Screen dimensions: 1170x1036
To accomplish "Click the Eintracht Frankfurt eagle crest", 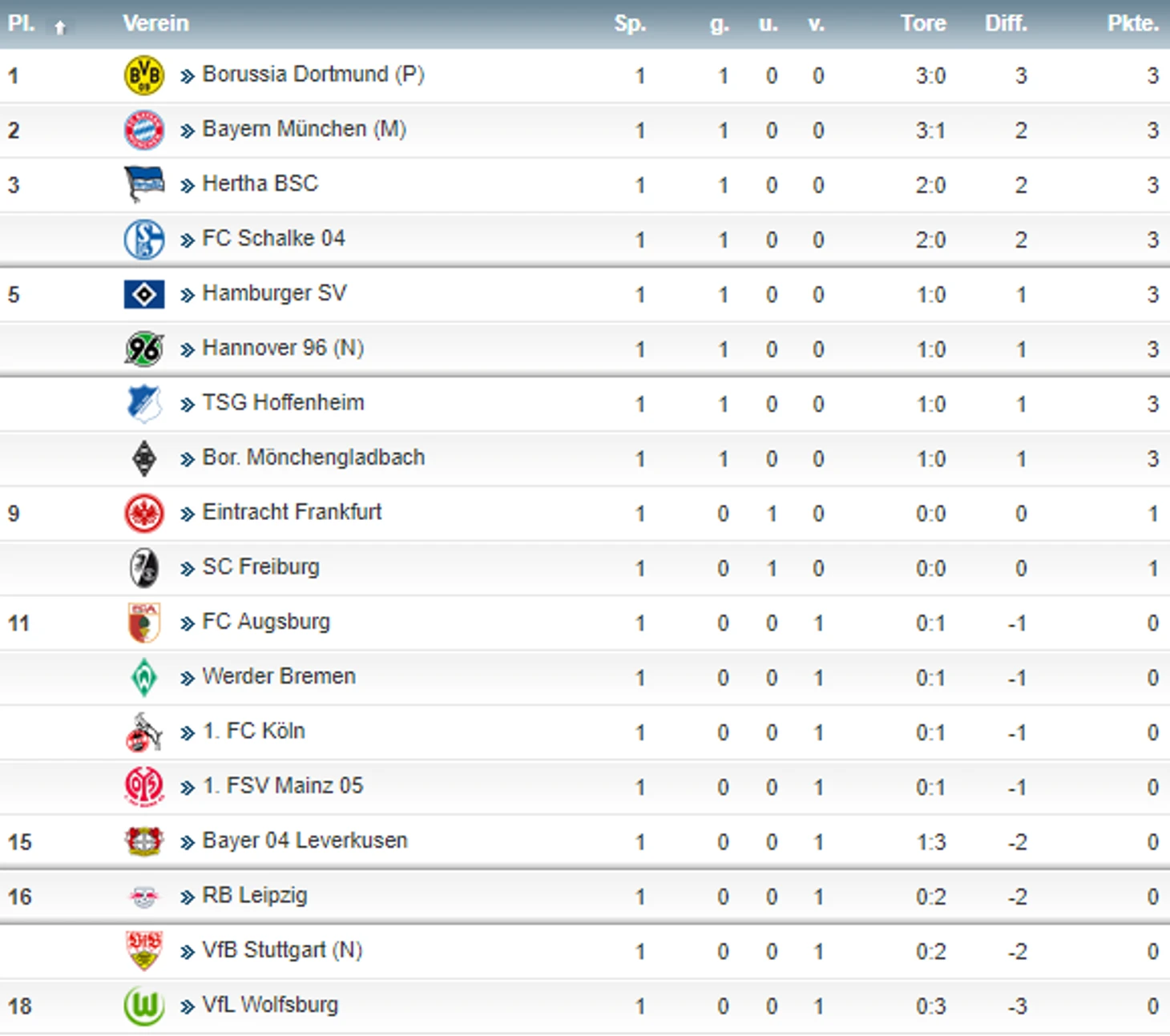I will pos(144,514).
